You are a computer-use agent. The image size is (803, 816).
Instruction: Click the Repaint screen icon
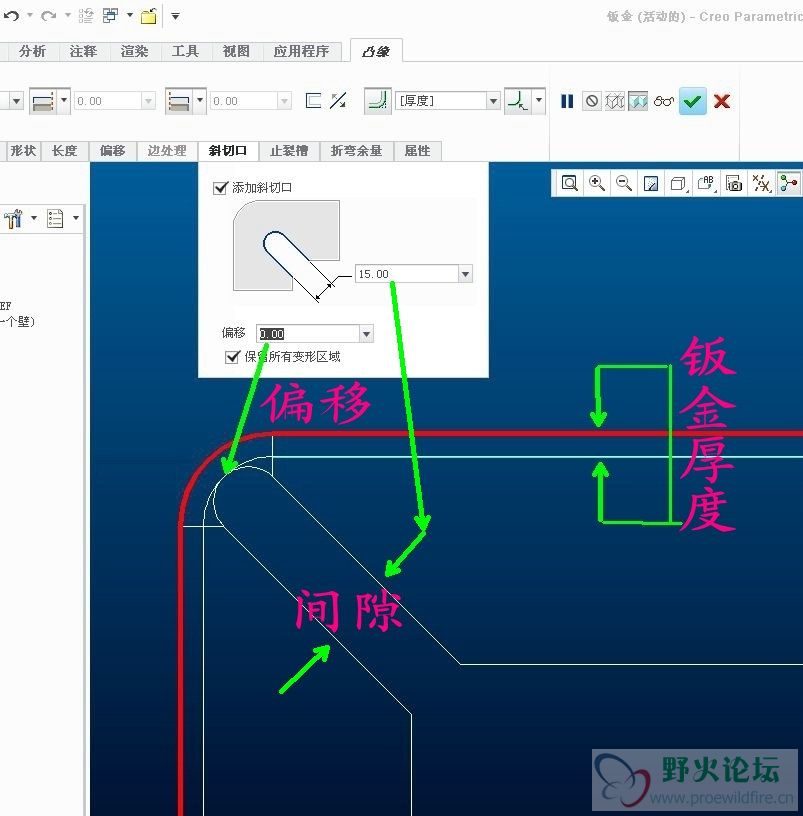[651, 183]
